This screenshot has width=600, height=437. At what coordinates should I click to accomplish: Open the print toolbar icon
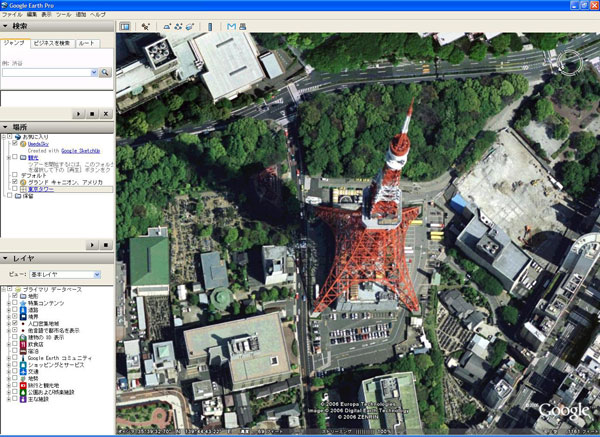243,26
